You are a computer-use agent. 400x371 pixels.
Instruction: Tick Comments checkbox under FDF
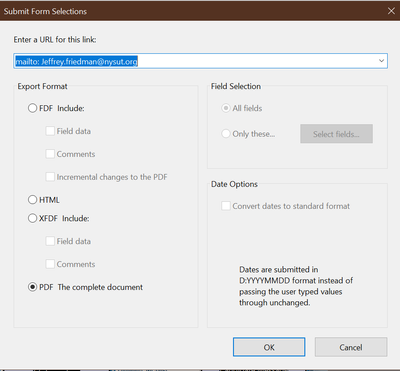click(50, 154)
